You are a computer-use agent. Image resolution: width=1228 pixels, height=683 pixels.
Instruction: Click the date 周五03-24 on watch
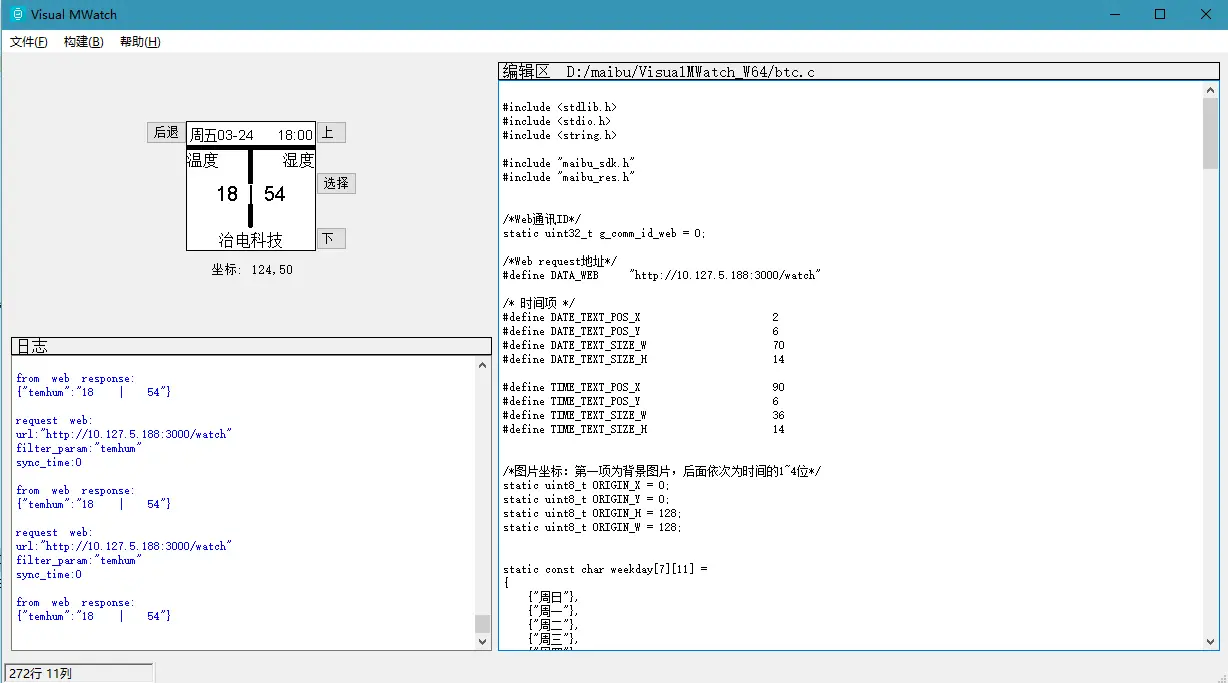(x=221, y=135)
